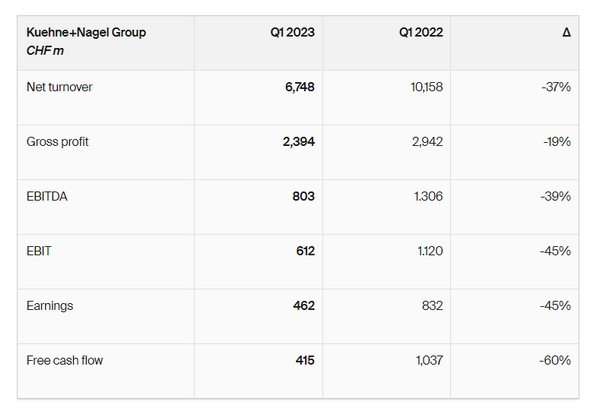Click the 415 free cash flow value
The height and width of the screenshot is (405, 600).
pyautogui.click(x=304, y=360)
